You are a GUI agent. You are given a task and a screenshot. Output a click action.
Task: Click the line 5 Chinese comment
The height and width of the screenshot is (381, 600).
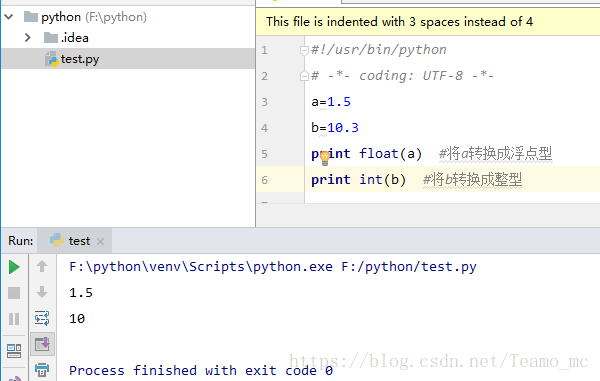(x=496, y=154)
